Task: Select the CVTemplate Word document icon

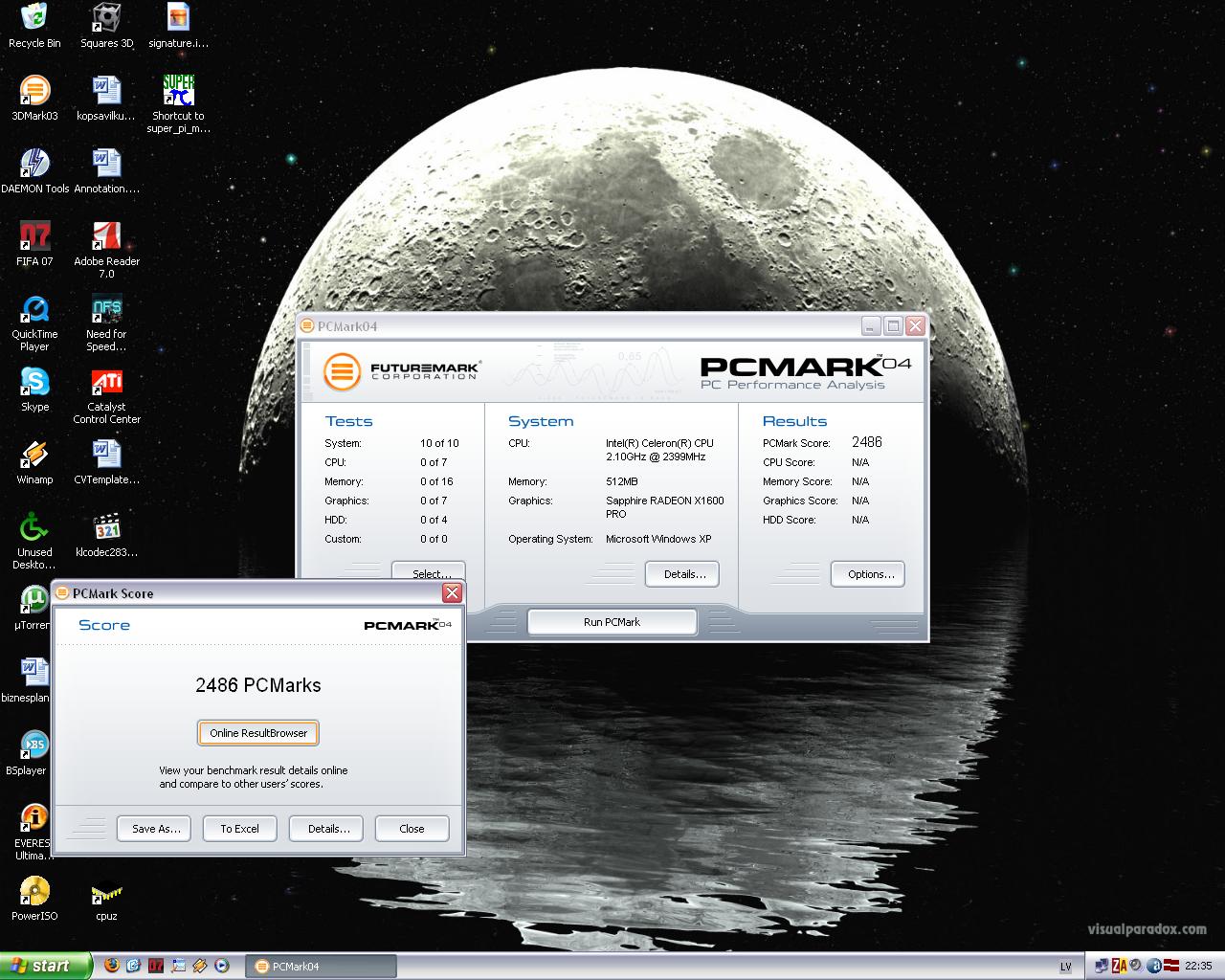Action: [106, 462]
